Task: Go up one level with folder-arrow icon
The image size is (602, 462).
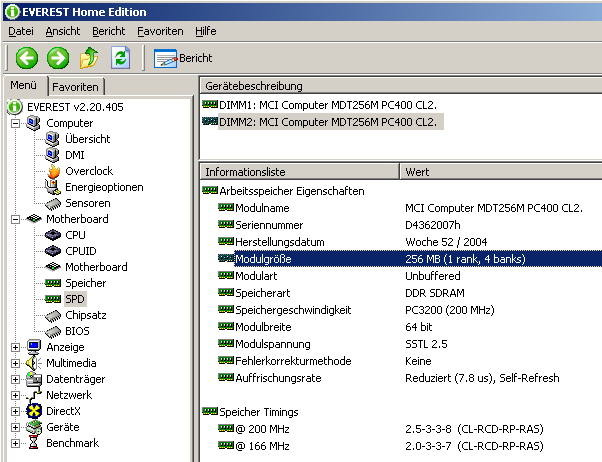Action: point(89,58)
